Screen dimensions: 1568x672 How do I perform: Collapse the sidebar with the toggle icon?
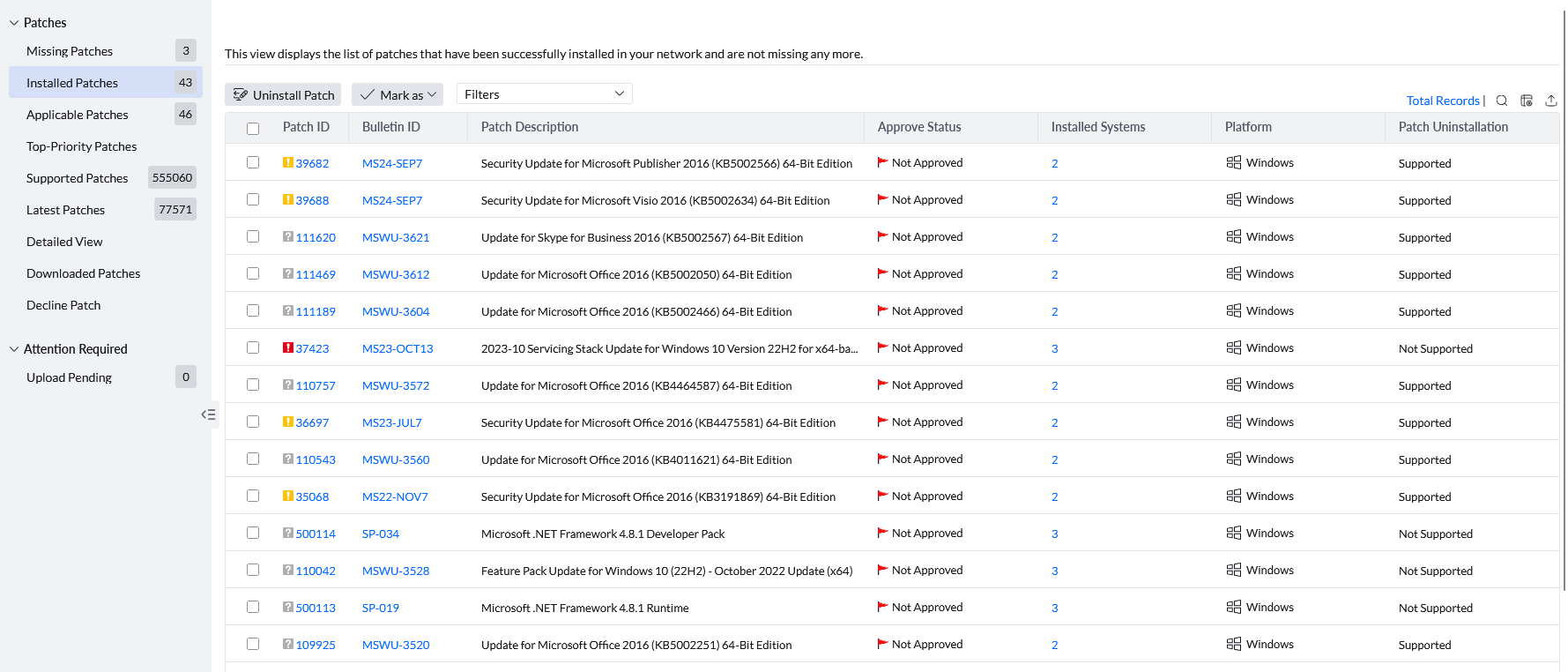click(x=208, y=414)
